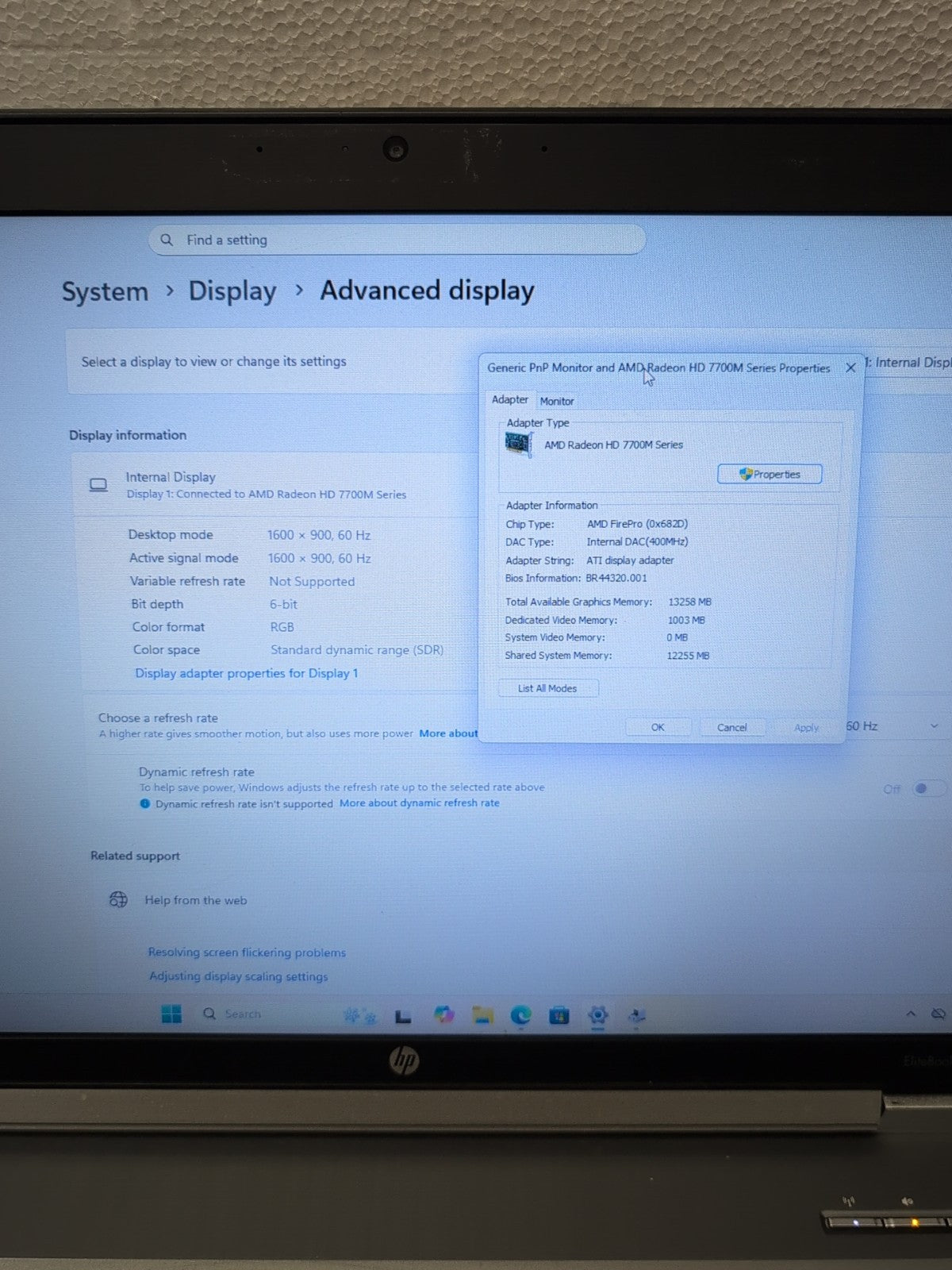Close the adapter properties dialog
Screen dimensions: 952x1270
pos(850,368)
